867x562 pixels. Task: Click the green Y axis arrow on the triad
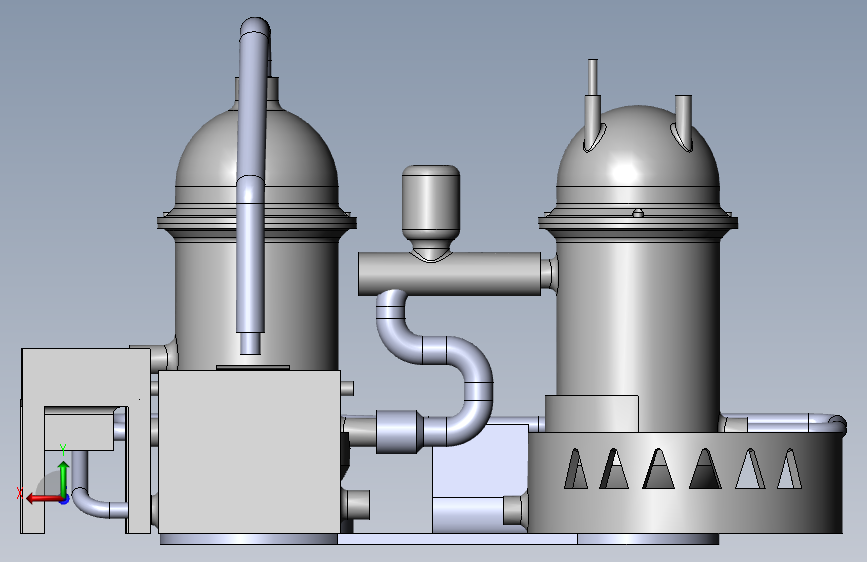click(x=64, y=476)
